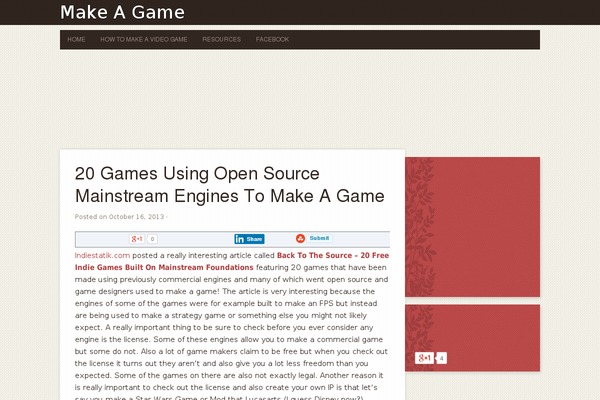600x400 pixels.
Task: Click the article title heading link
Action: coord(230,184)
